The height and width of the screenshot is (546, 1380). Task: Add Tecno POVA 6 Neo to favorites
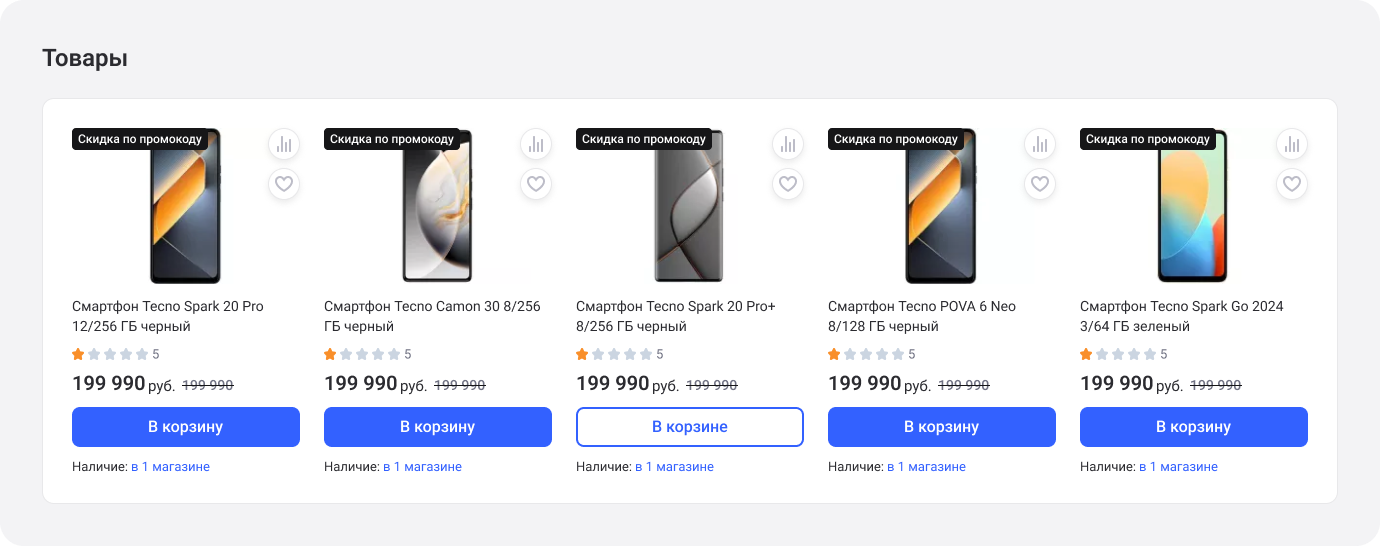(x=1040, y=184)
